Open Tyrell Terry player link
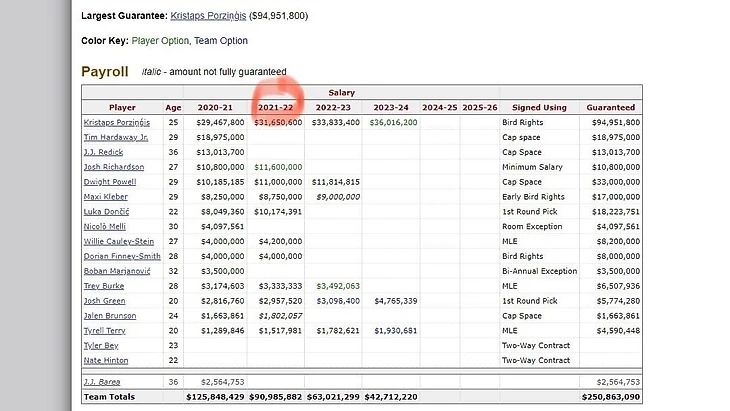This screenshot has width=730, height=411. [106, 330]
